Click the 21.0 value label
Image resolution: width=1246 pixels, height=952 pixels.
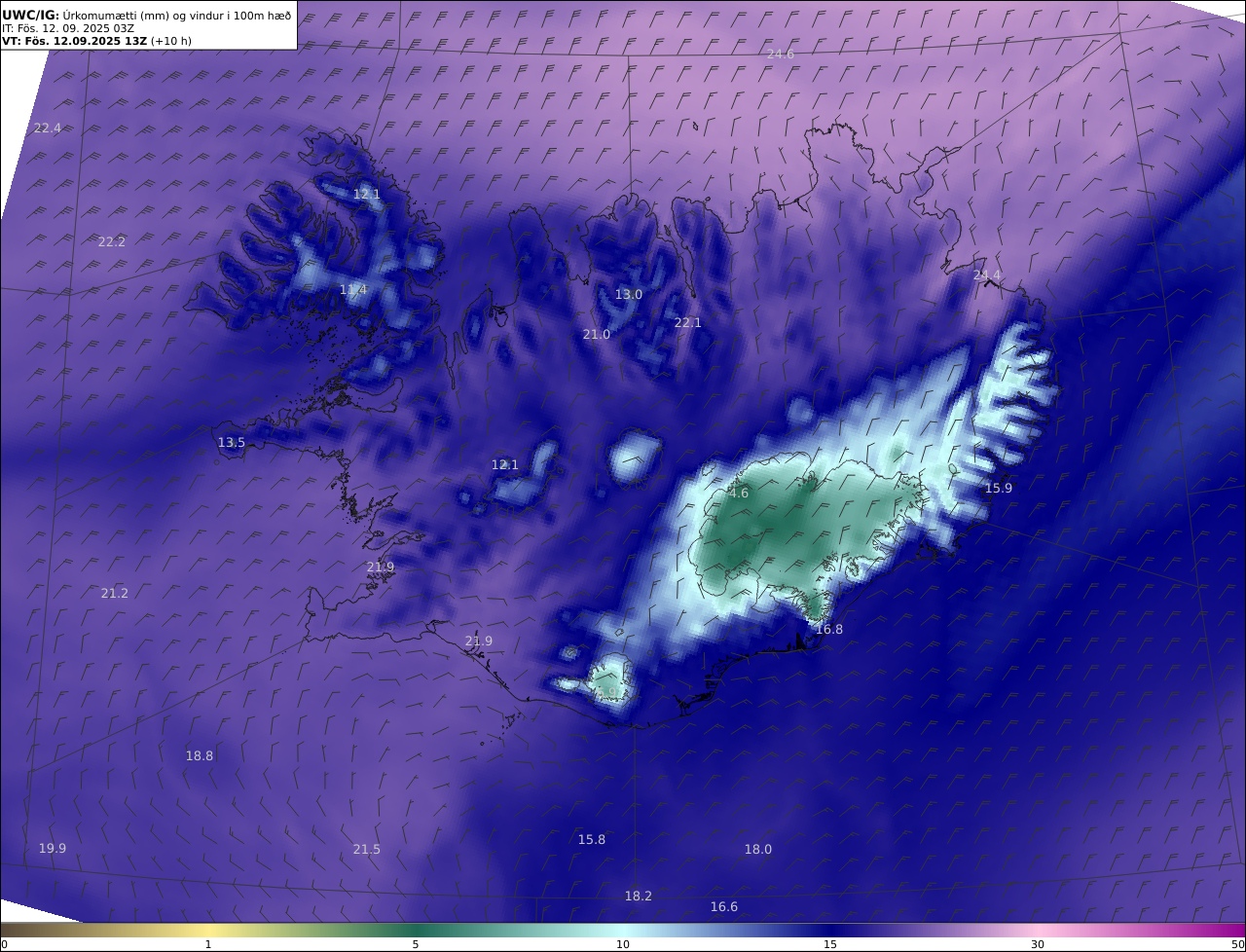pyautogui.click(x=597, y=335)
